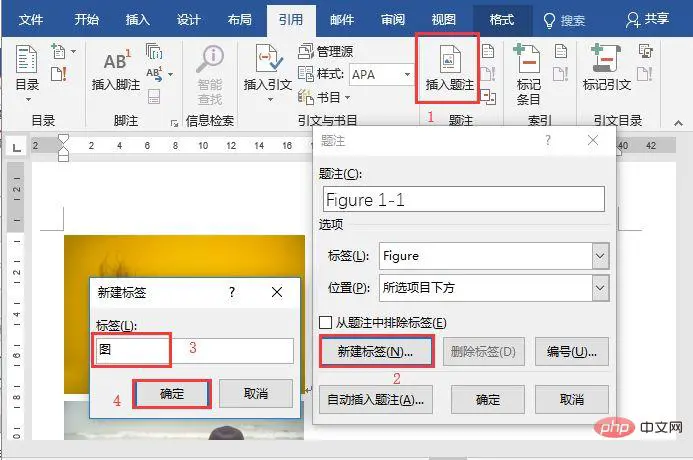Switch to the 审阅 tab
This screenshot has width=693, height=460.
click(393, 19)
